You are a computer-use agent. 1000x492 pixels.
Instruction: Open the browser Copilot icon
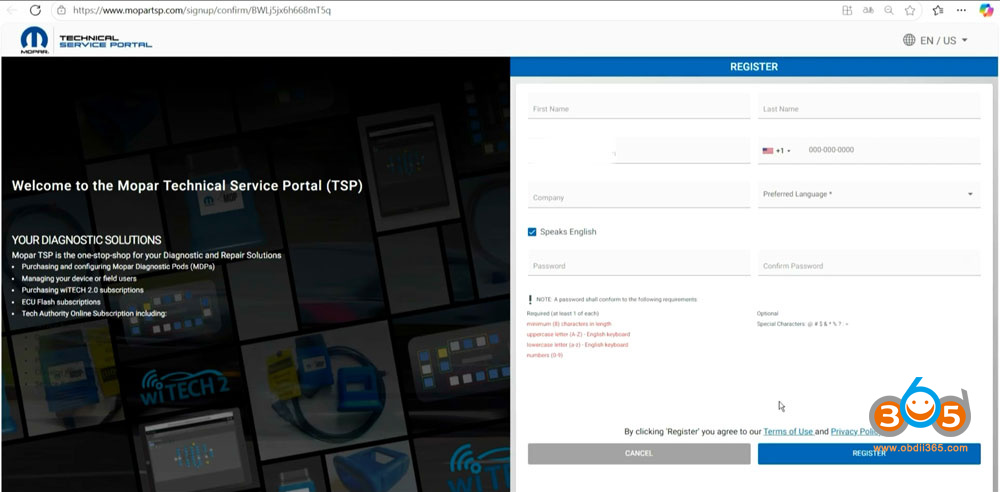pyautogui.click(x=987, y=10)
